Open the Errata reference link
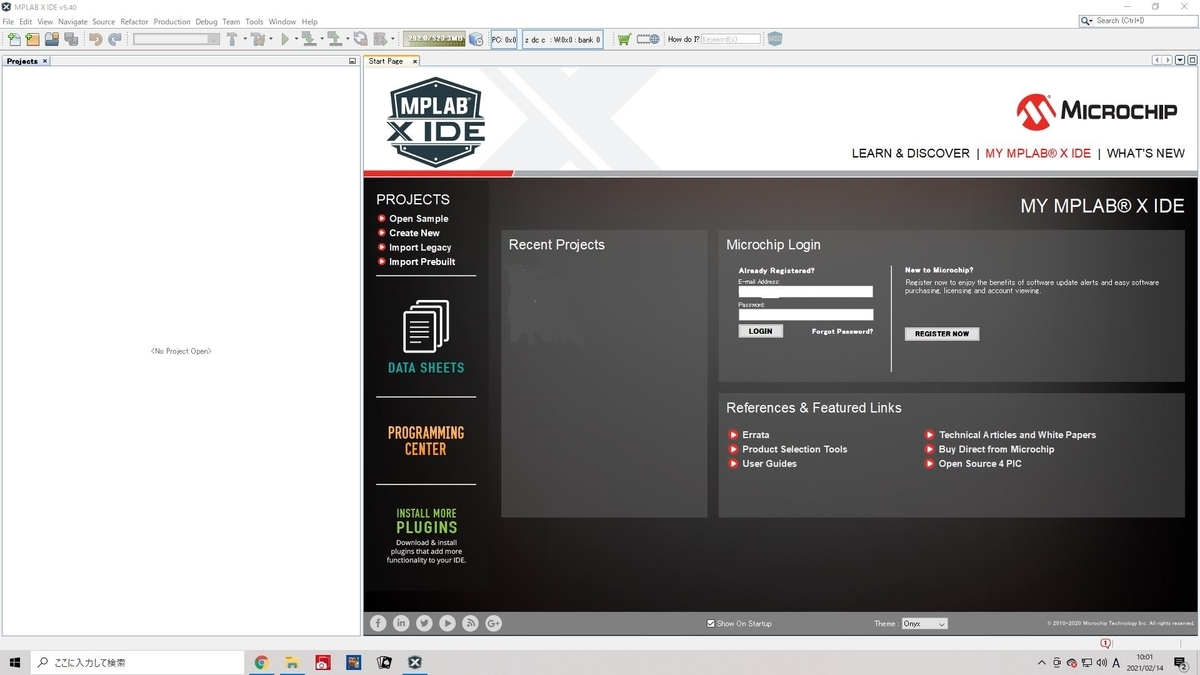This screenshot has height=675, width=1200. 756,435
